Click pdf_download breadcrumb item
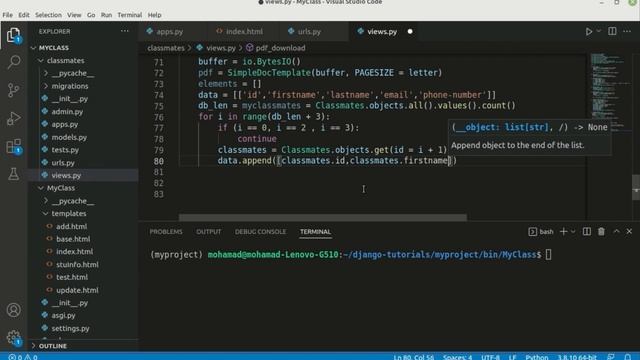The height and width of the screenshot is (360, 640). tap(280, 48)
